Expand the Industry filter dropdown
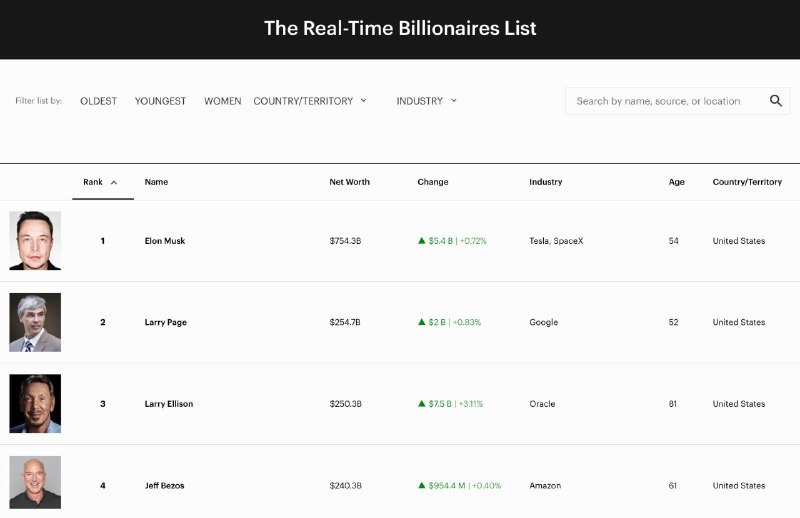Screen dimensions: 800x518 tap(426, 101)
